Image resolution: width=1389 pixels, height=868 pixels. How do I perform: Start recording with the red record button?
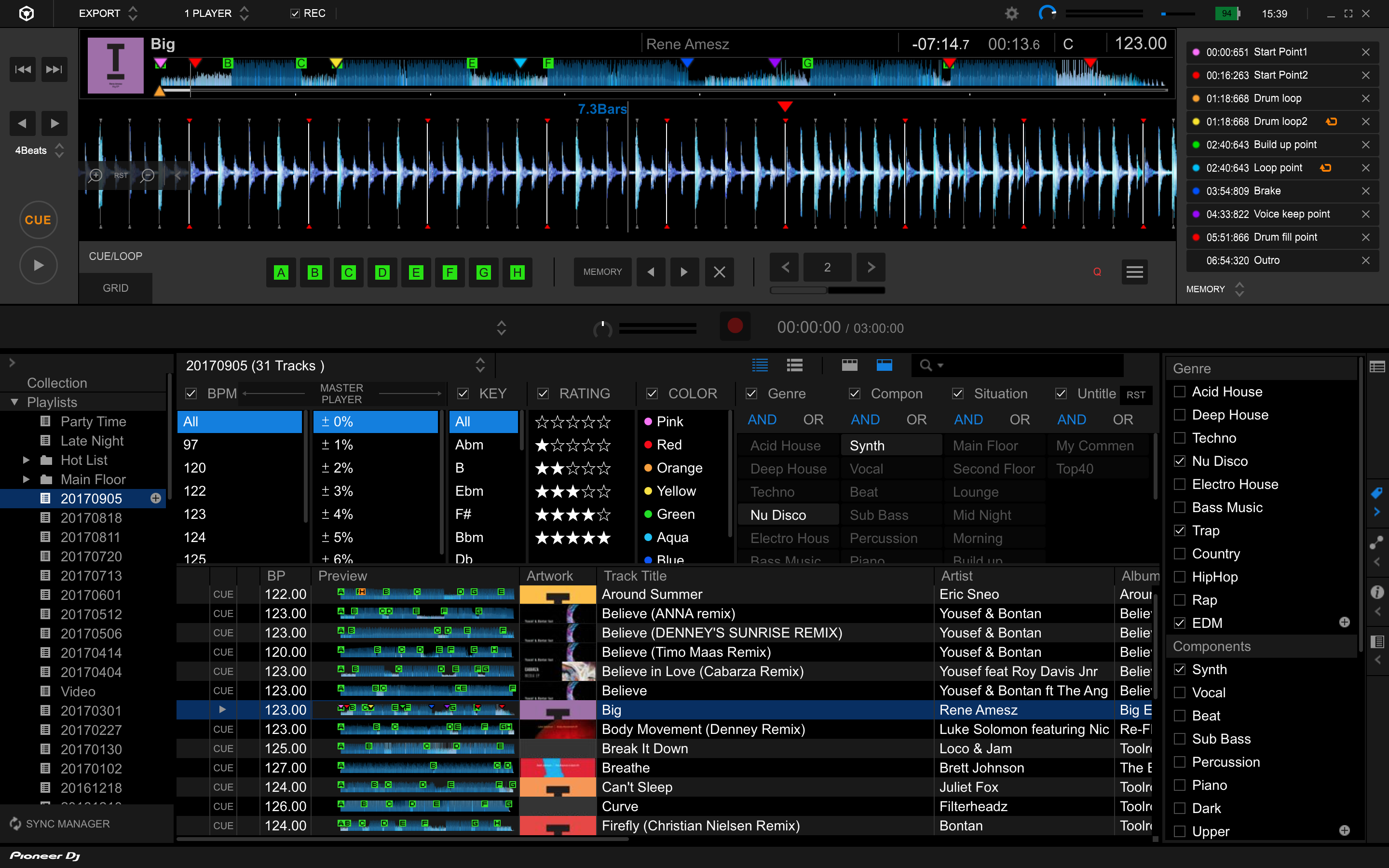point(735,326)
